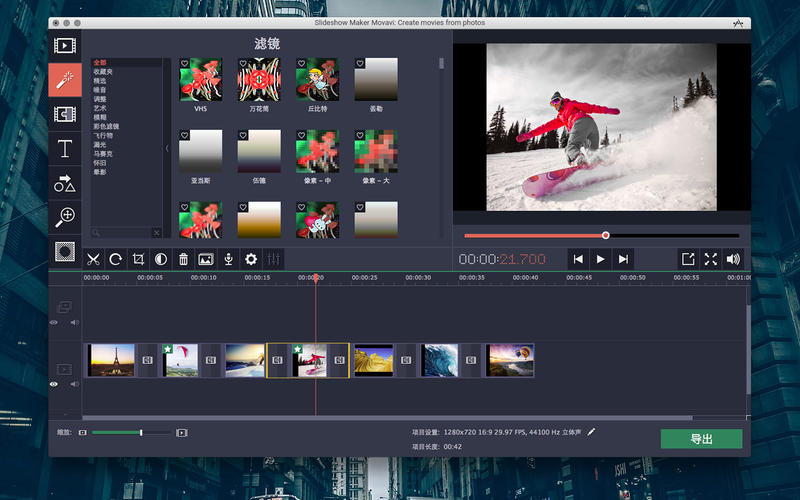Click the scissors split tool
Screen dimensions: 800x500
(x=93, y=259)
